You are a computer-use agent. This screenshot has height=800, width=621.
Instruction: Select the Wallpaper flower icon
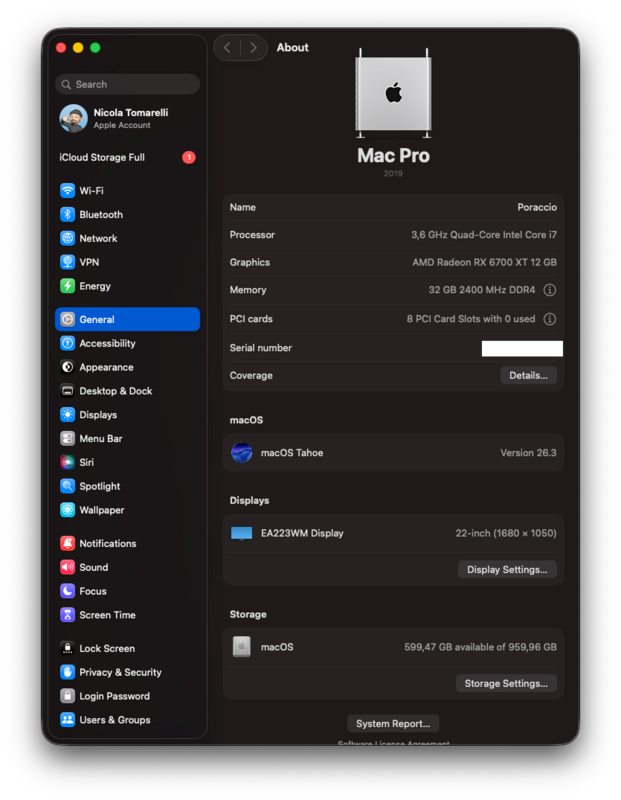coord(67,510)
